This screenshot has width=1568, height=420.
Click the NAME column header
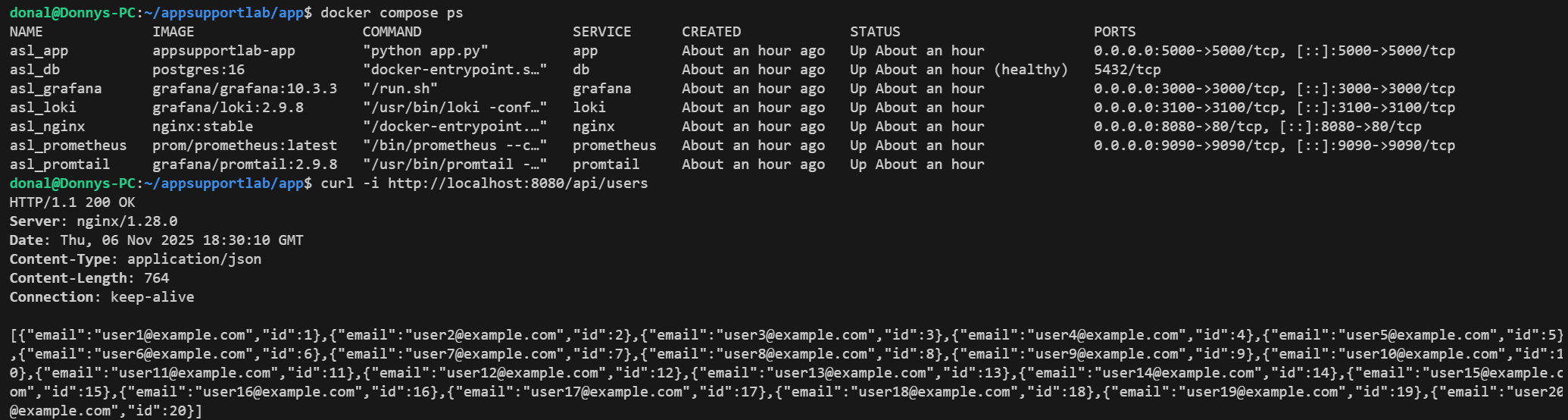pyautogui.click(x=27, y=32)
